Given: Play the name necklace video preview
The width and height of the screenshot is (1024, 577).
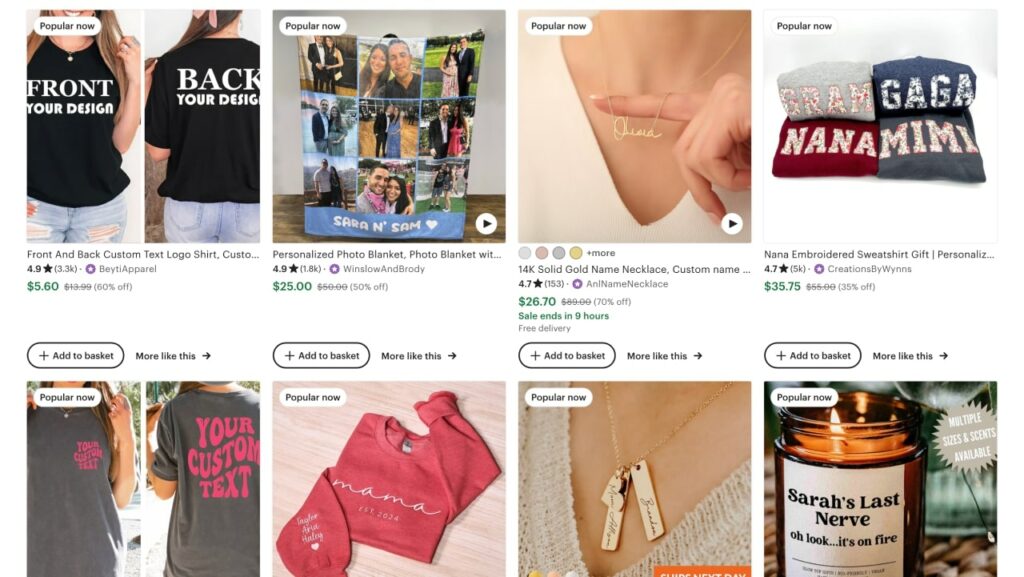Looking at the screenshot, I should (x=733, y=222).
